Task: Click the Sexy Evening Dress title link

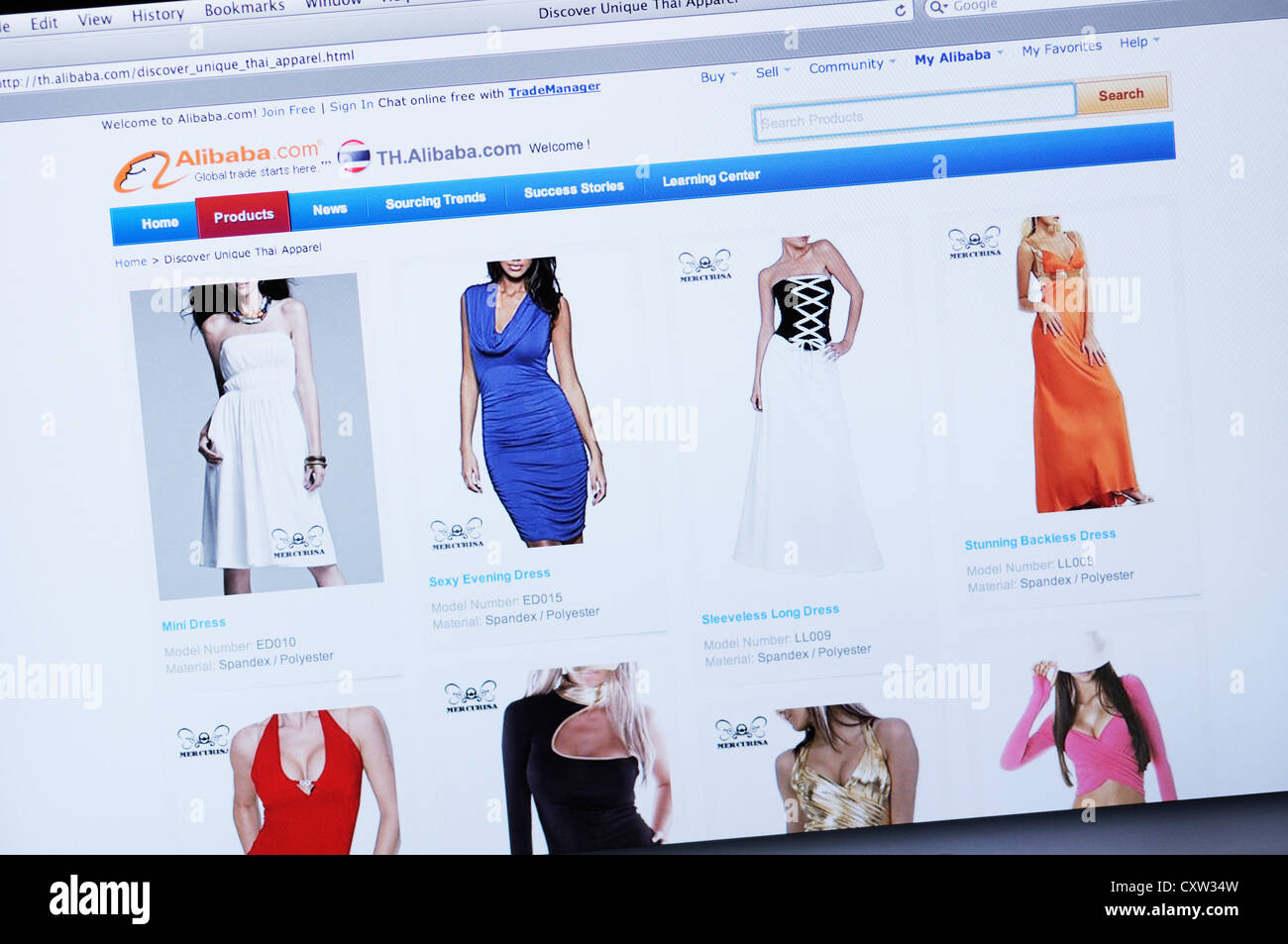Action: [489, 577]
